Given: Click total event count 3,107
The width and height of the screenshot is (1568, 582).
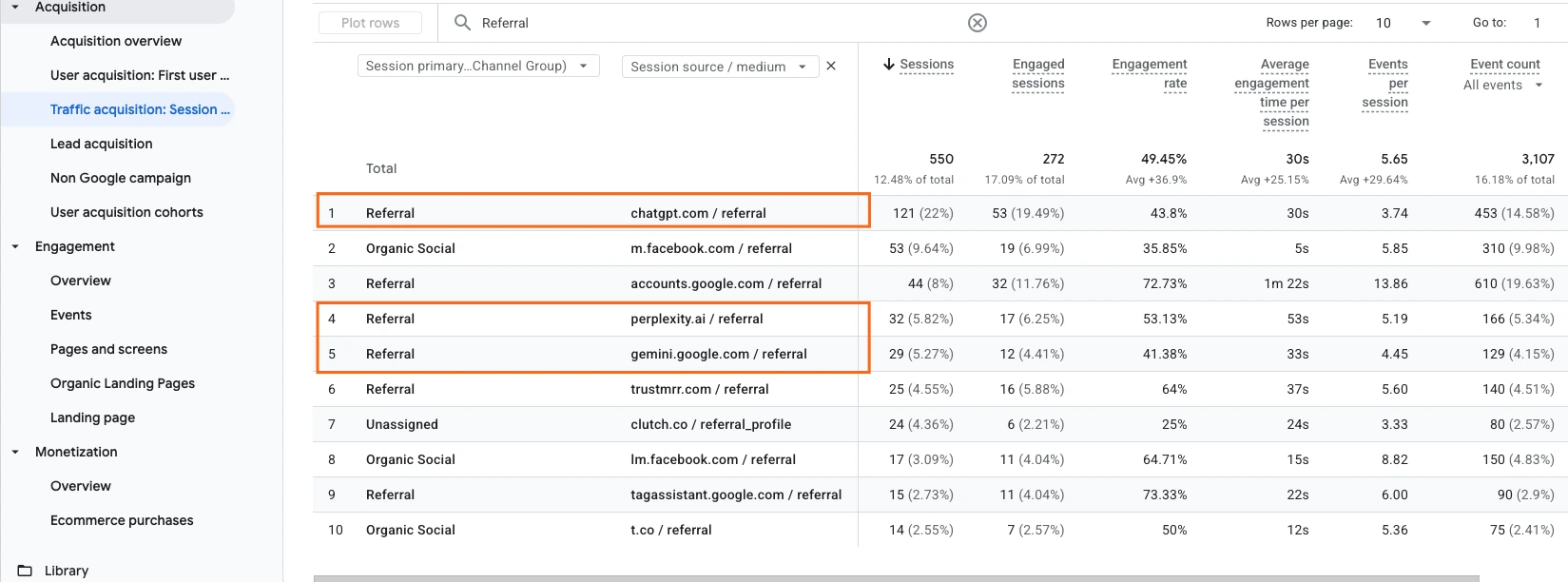Looking at the screenshot, I should coord(1538,159).
